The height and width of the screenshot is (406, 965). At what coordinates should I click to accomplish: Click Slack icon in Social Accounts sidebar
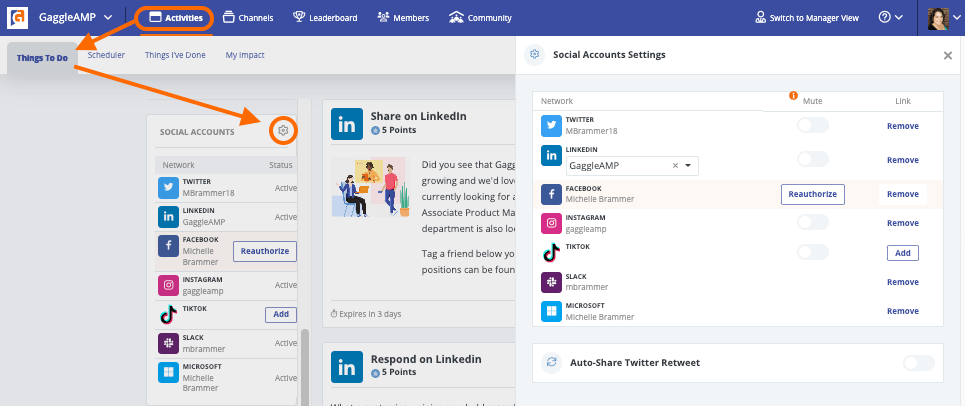pyautogui.click(x=168, y=343)
